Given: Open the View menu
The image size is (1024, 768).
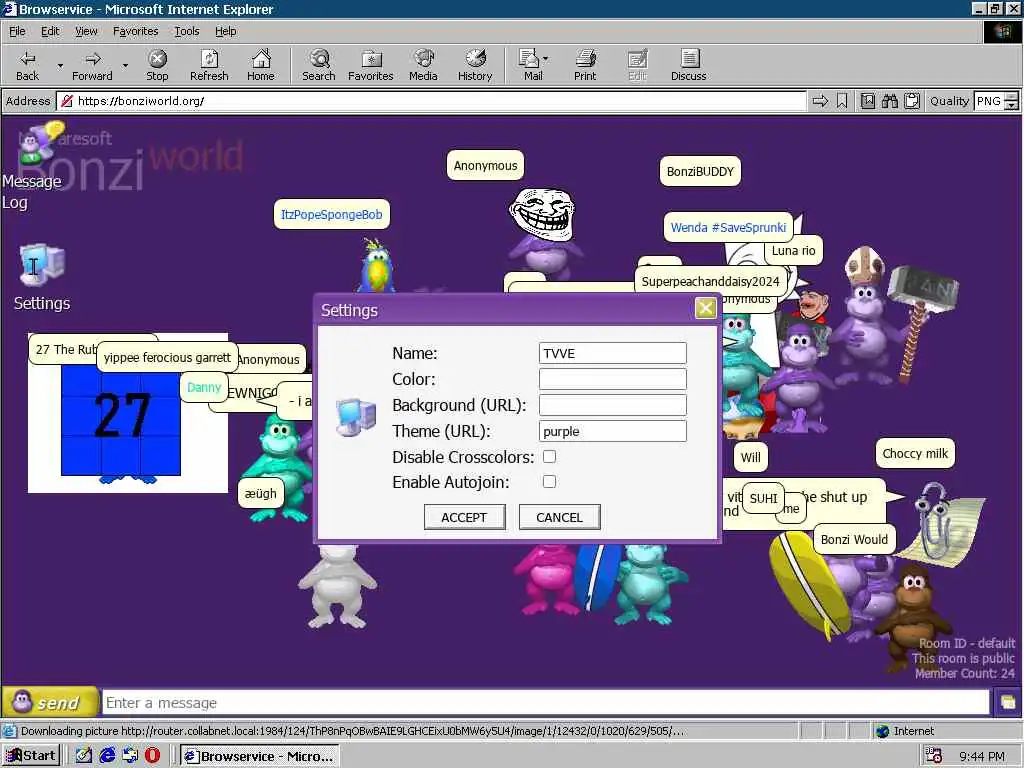Looking at the screenshot, I should [86, 31].
